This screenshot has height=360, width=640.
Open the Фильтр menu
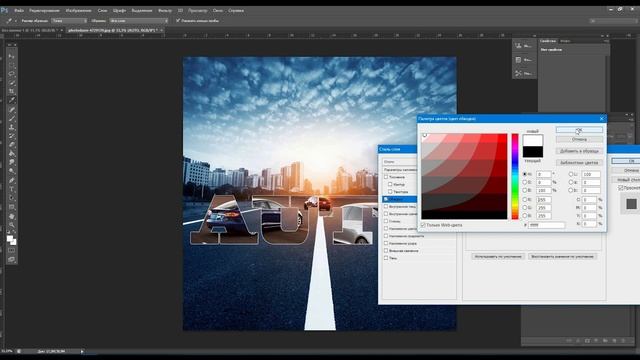click(165, 11)
